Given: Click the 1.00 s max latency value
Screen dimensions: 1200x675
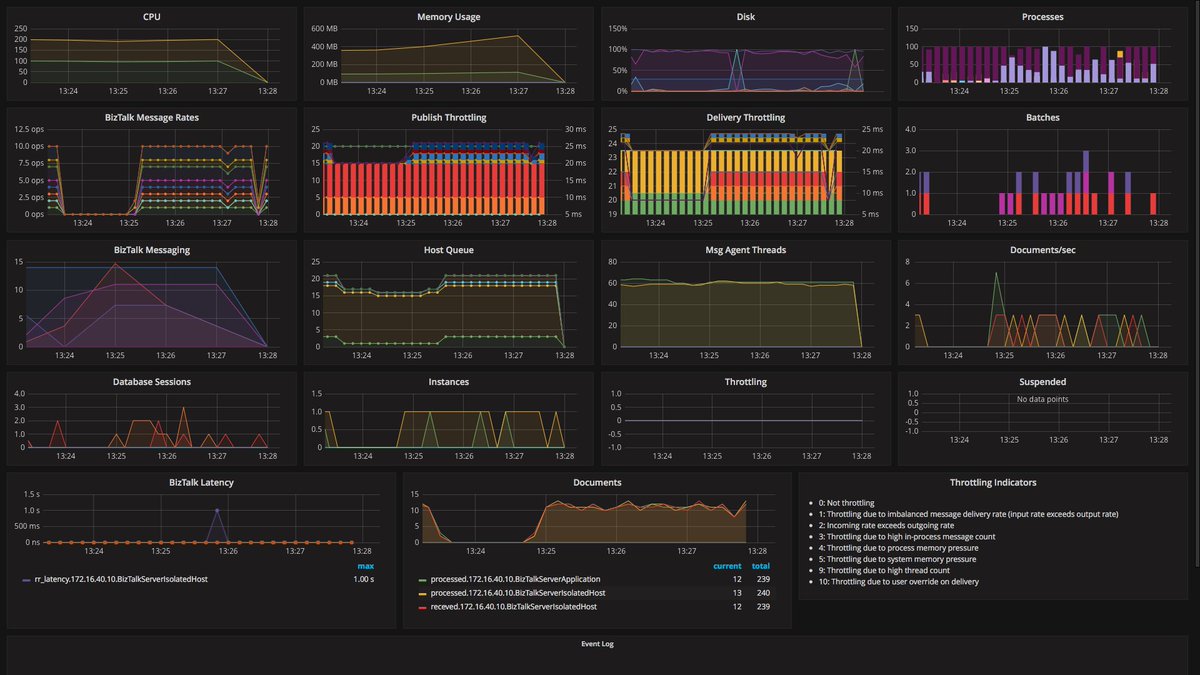Looking at the screenshot, I should pos(364,578).
